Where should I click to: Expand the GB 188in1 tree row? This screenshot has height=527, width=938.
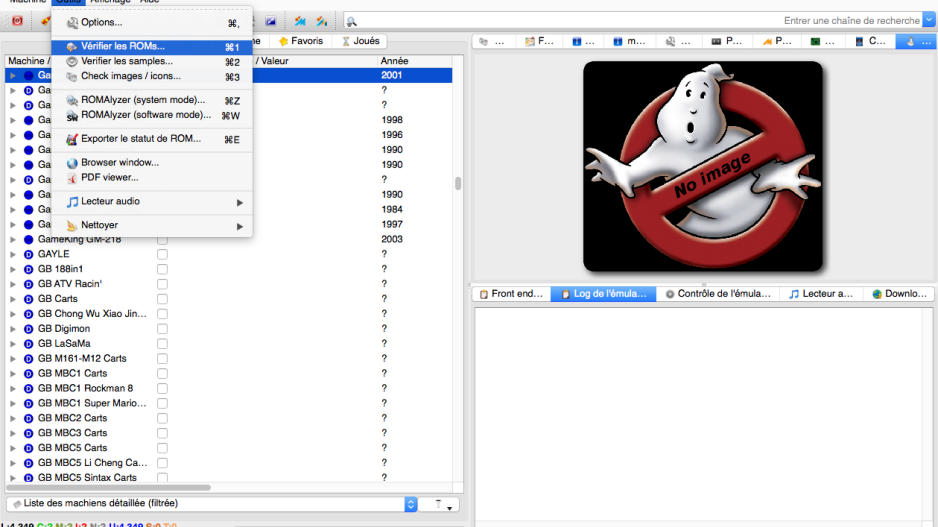click(13, 269)
